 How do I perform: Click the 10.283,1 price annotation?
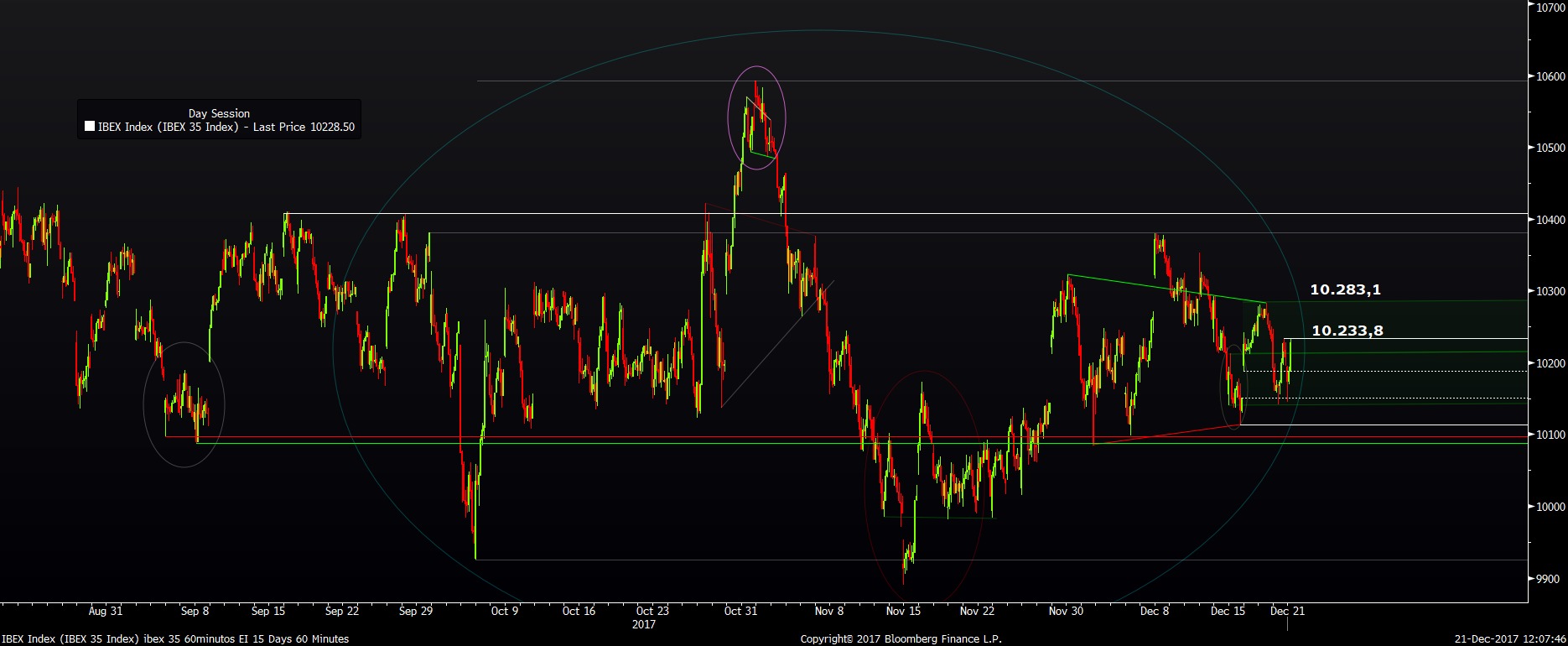pyautogui.click(x=1345, y=289)
